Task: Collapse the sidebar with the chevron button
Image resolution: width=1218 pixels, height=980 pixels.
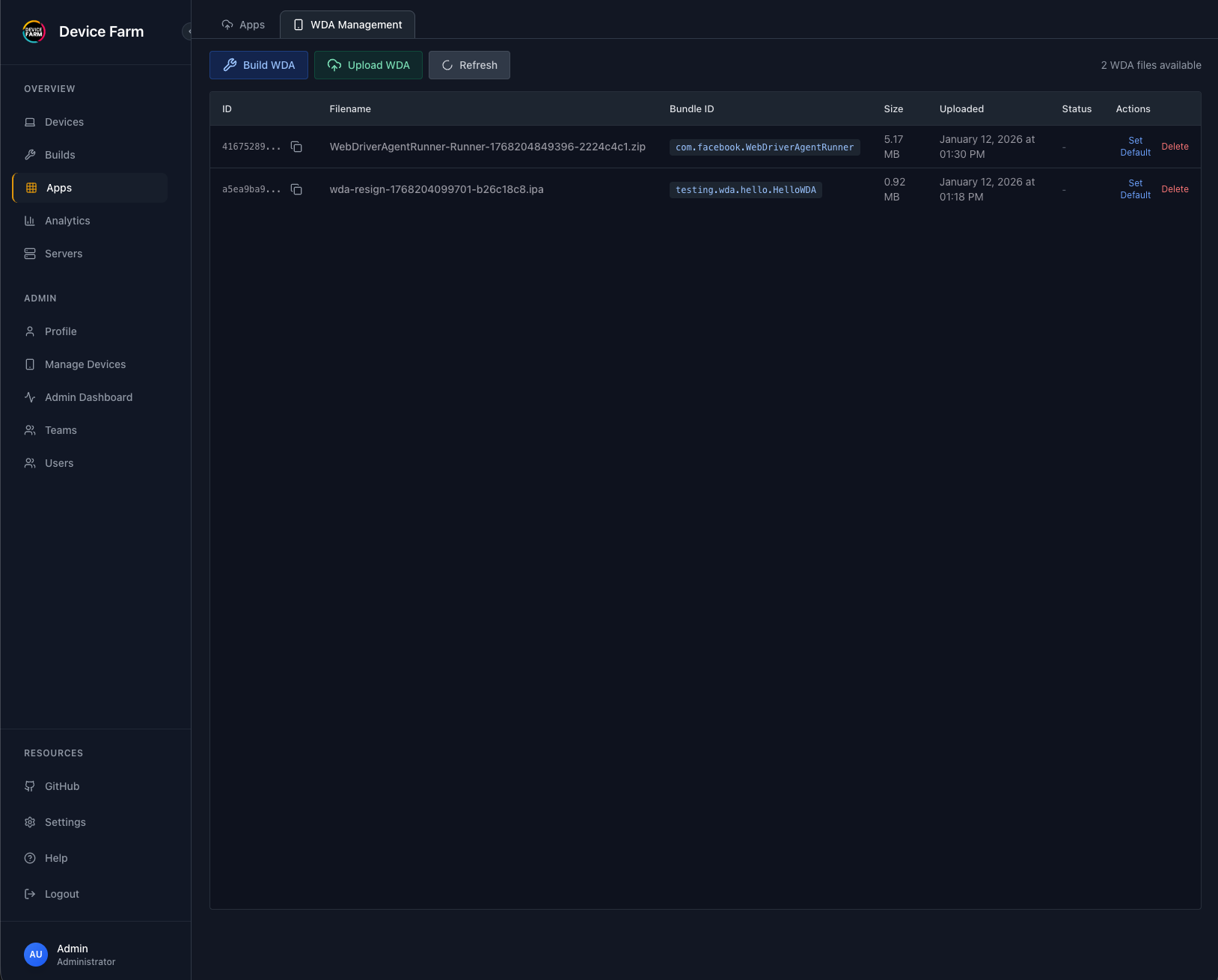Action: tap(188, 31)
